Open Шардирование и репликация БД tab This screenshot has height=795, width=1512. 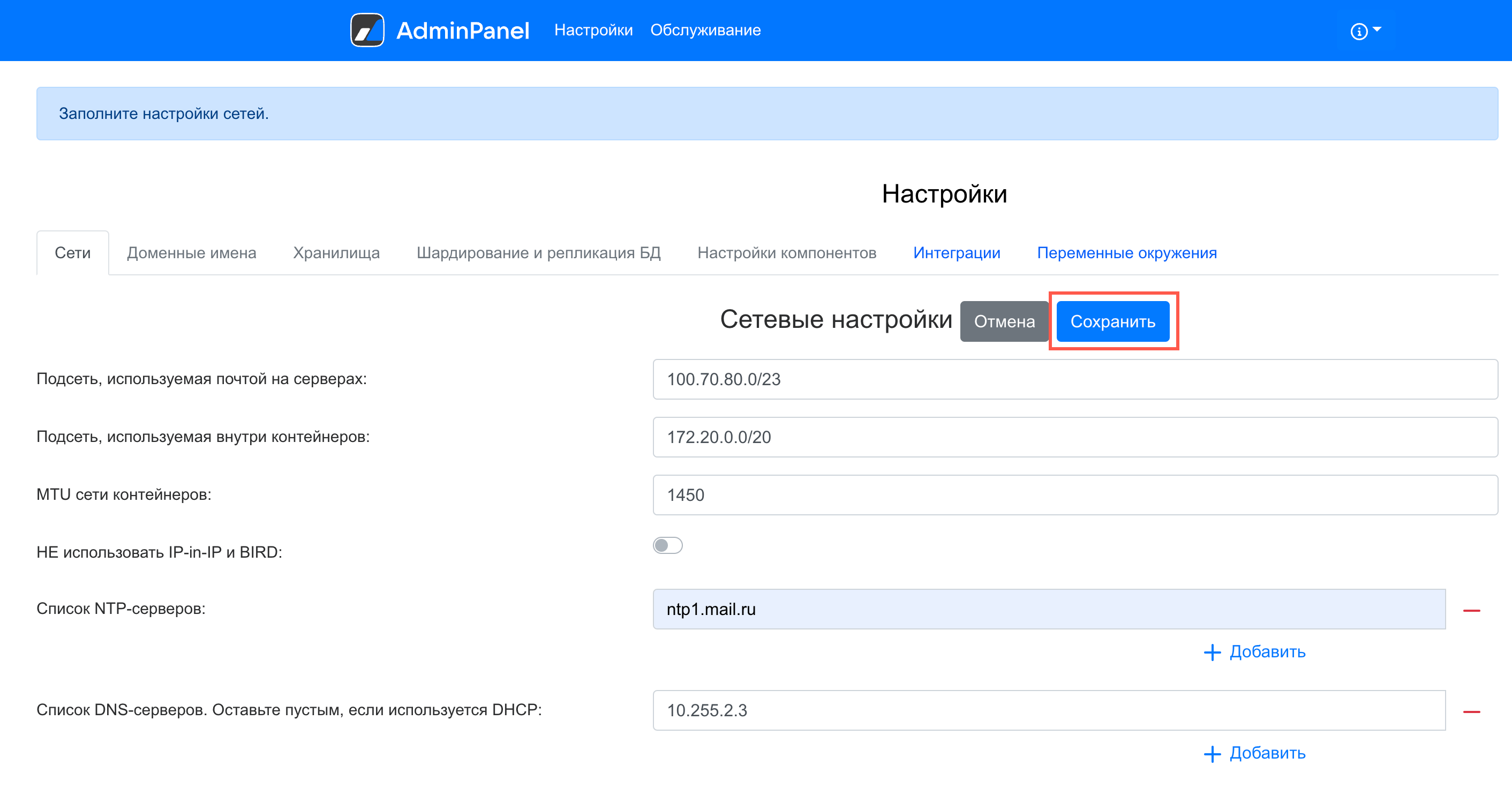click(x=538, y=253)
